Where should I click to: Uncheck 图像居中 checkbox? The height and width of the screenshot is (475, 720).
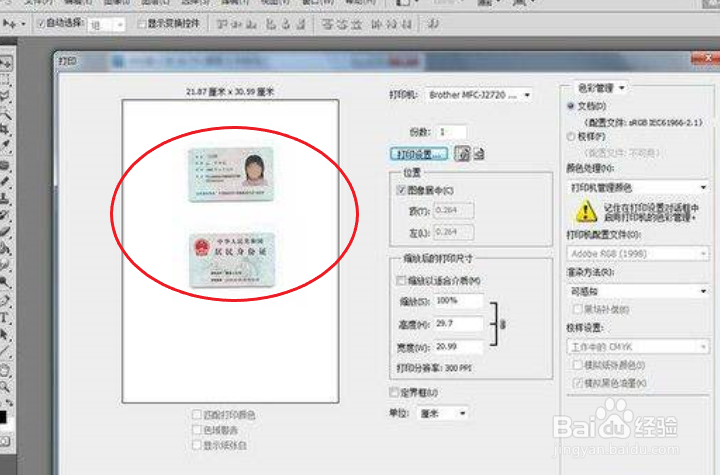pos(401,190)
